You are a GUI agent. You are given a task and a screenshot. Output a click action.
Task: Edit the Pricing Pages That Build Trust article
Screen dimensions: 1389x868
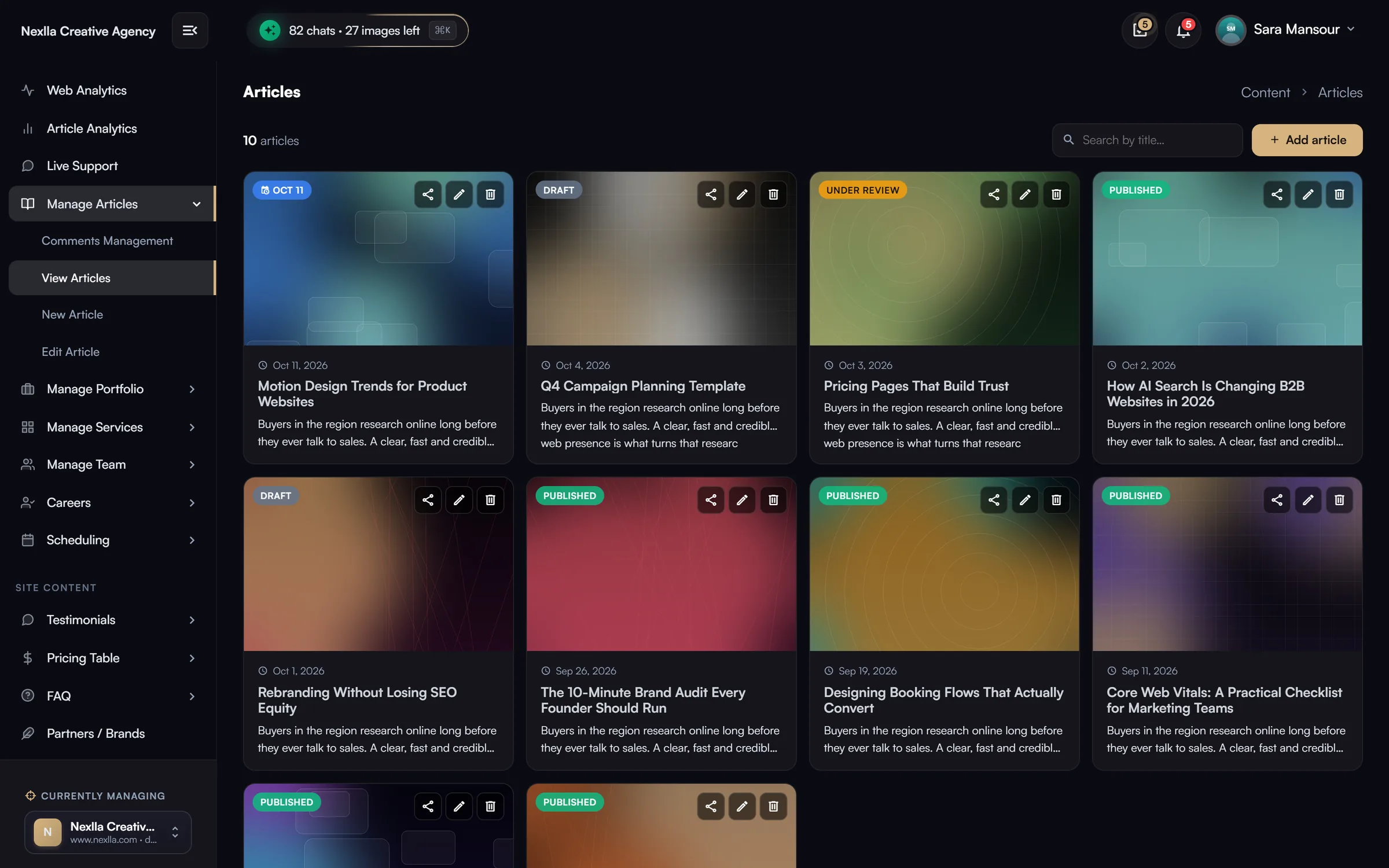pyautogui.click(x=1025, y=194)
